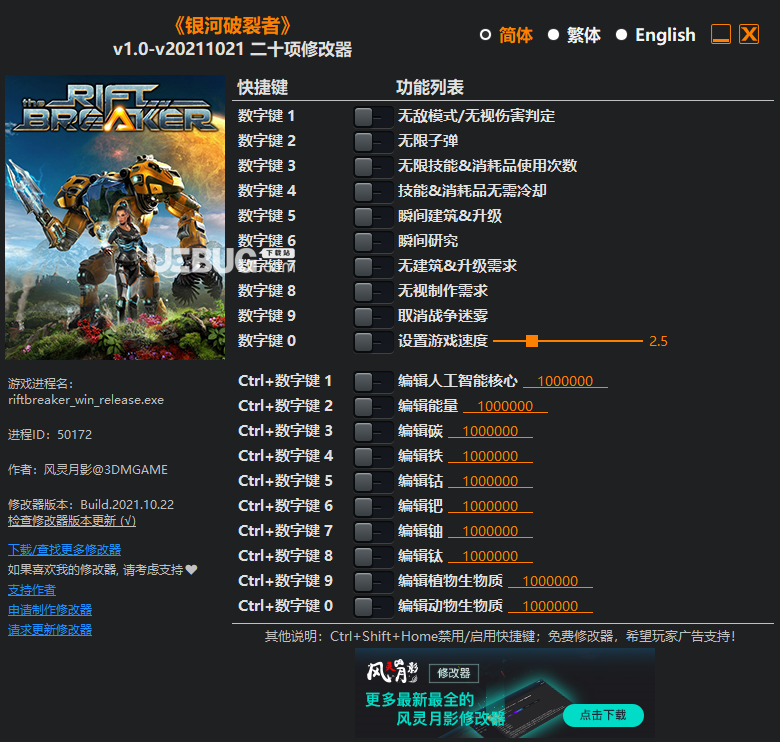Click the 风灵月影 logo in banner
780x742 pixels.
[x=392, y=672]
